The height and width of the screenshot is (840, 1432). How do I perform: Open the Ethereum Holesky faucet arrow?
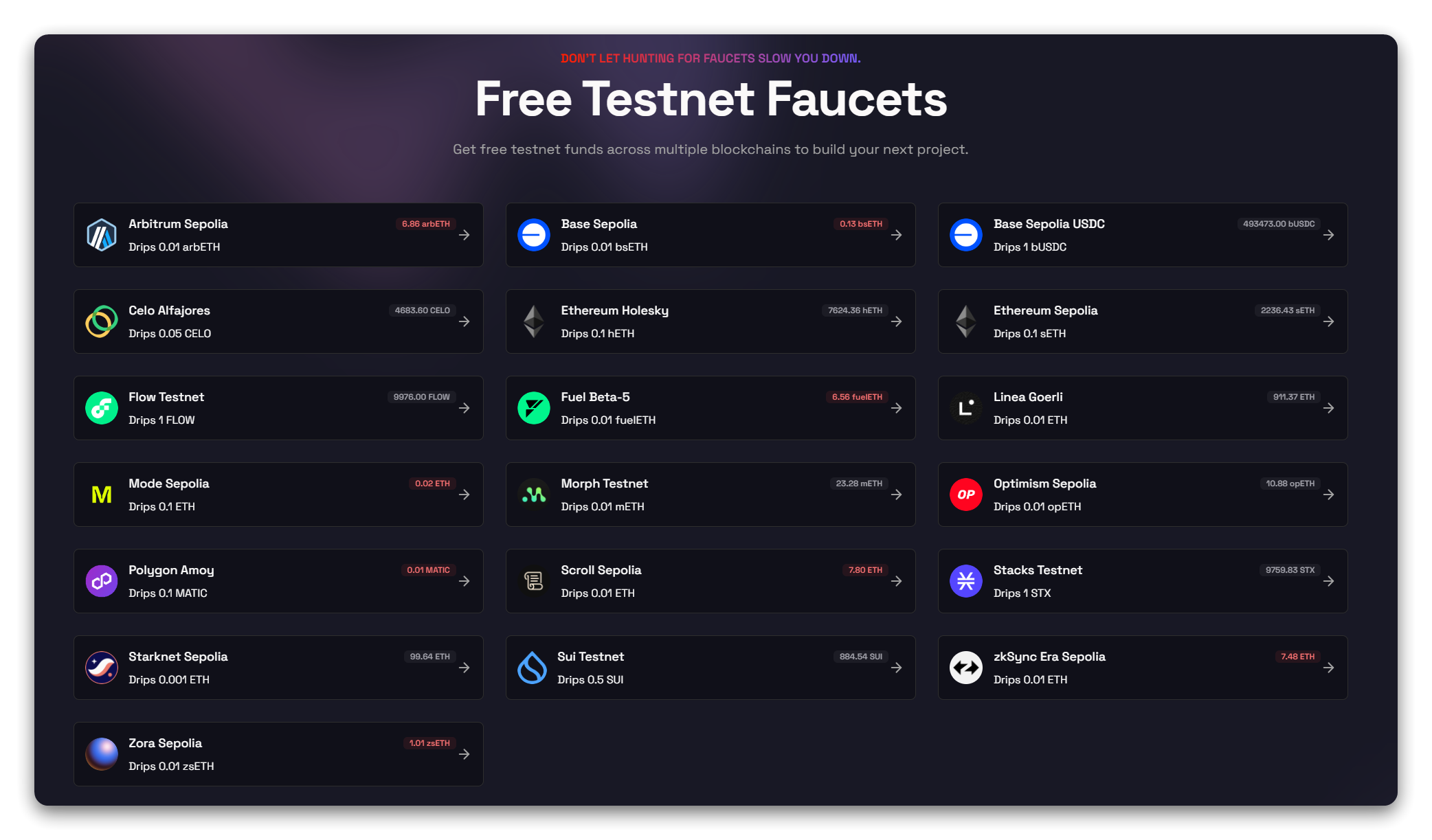[x=897, y=321]
